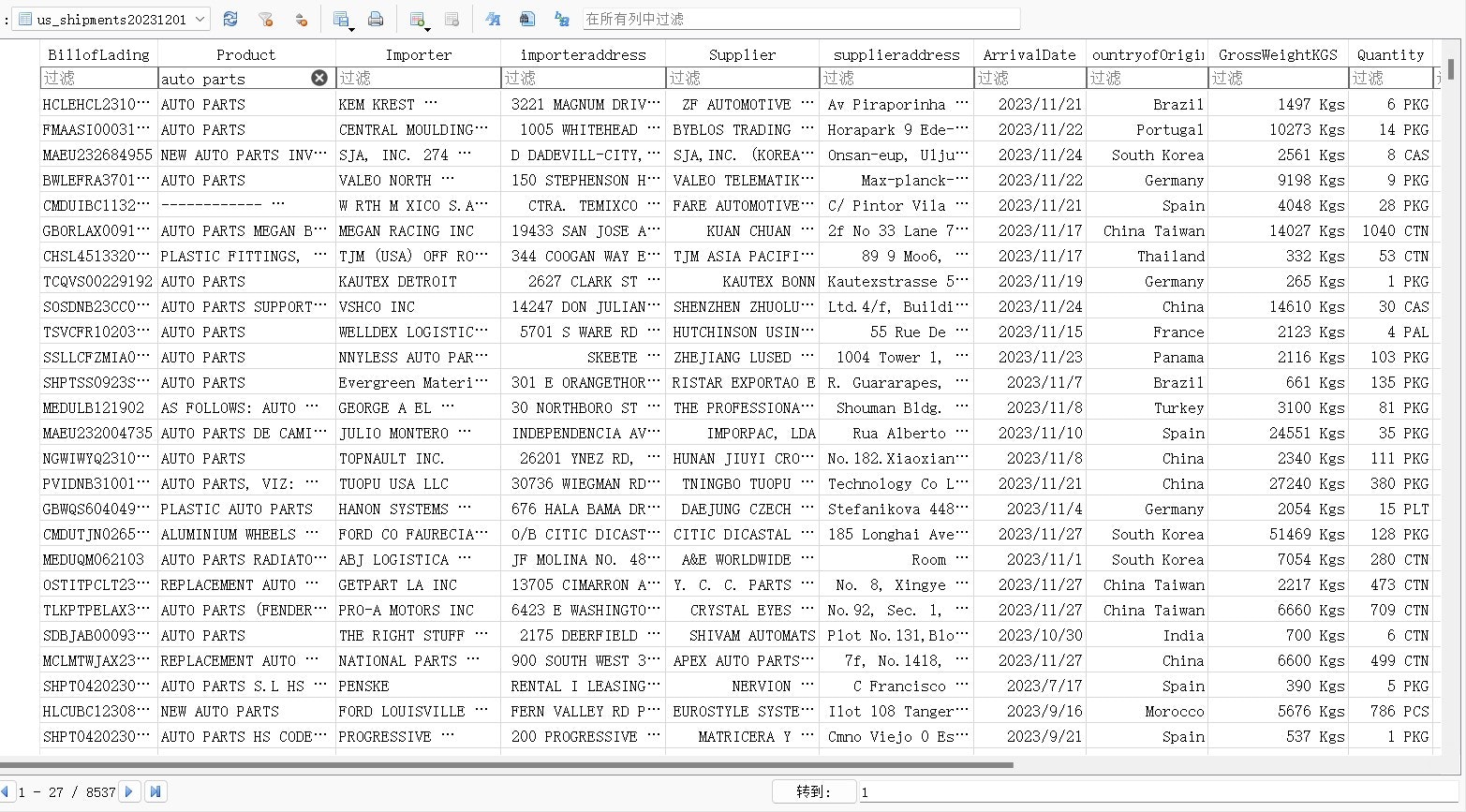Go to next page of records
This screenshot has height=812, width=1466.
coord(129,791)
